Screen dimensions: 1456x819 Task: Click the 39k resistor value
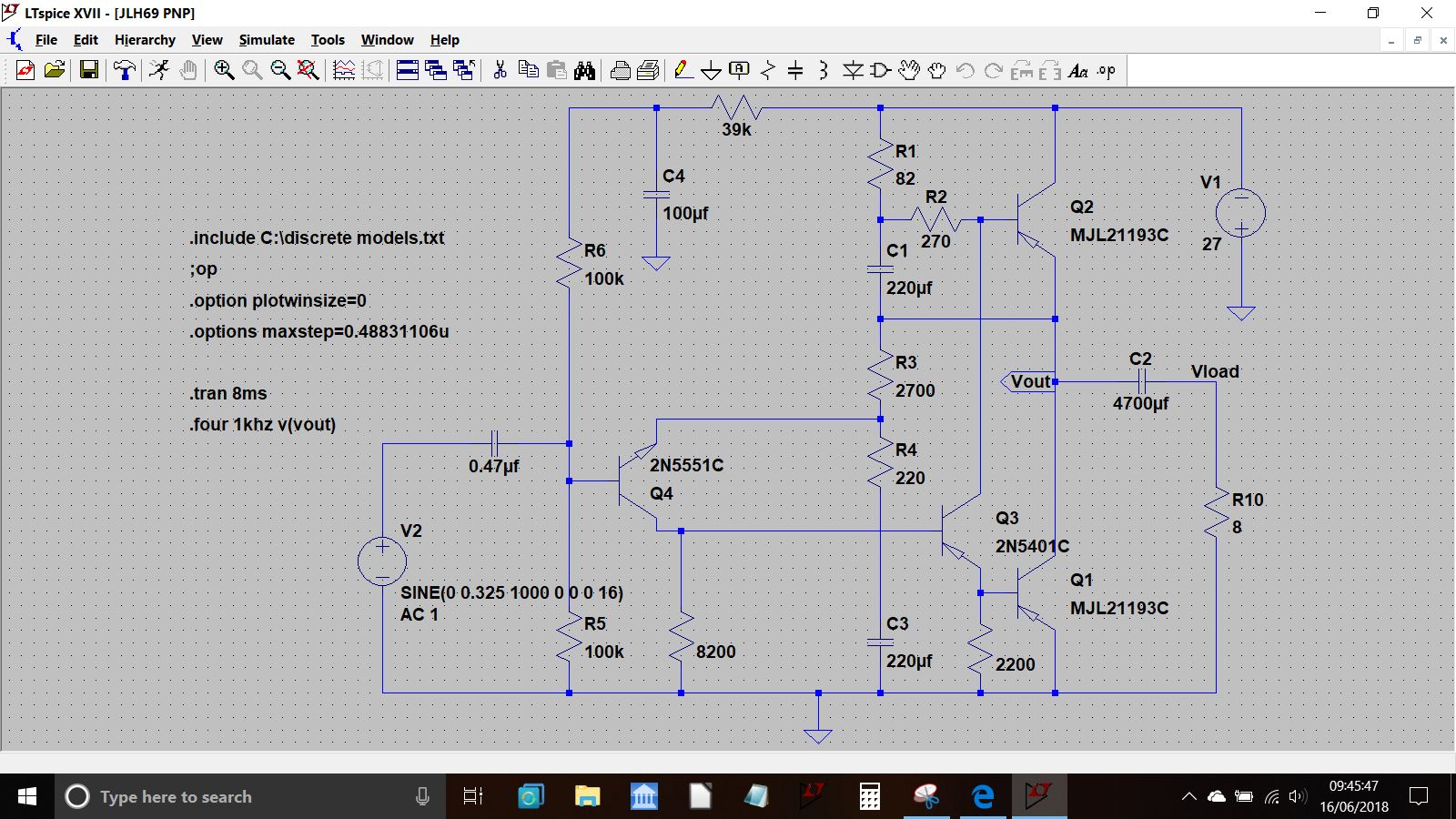pos(736,129)
